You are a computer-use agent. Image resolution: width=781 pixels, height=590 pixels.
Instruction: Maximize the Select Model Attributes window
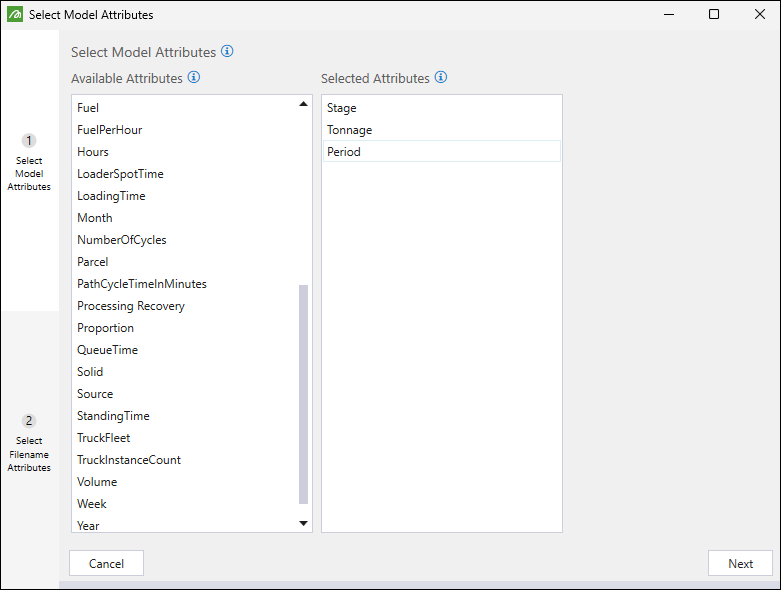[714, 15]
